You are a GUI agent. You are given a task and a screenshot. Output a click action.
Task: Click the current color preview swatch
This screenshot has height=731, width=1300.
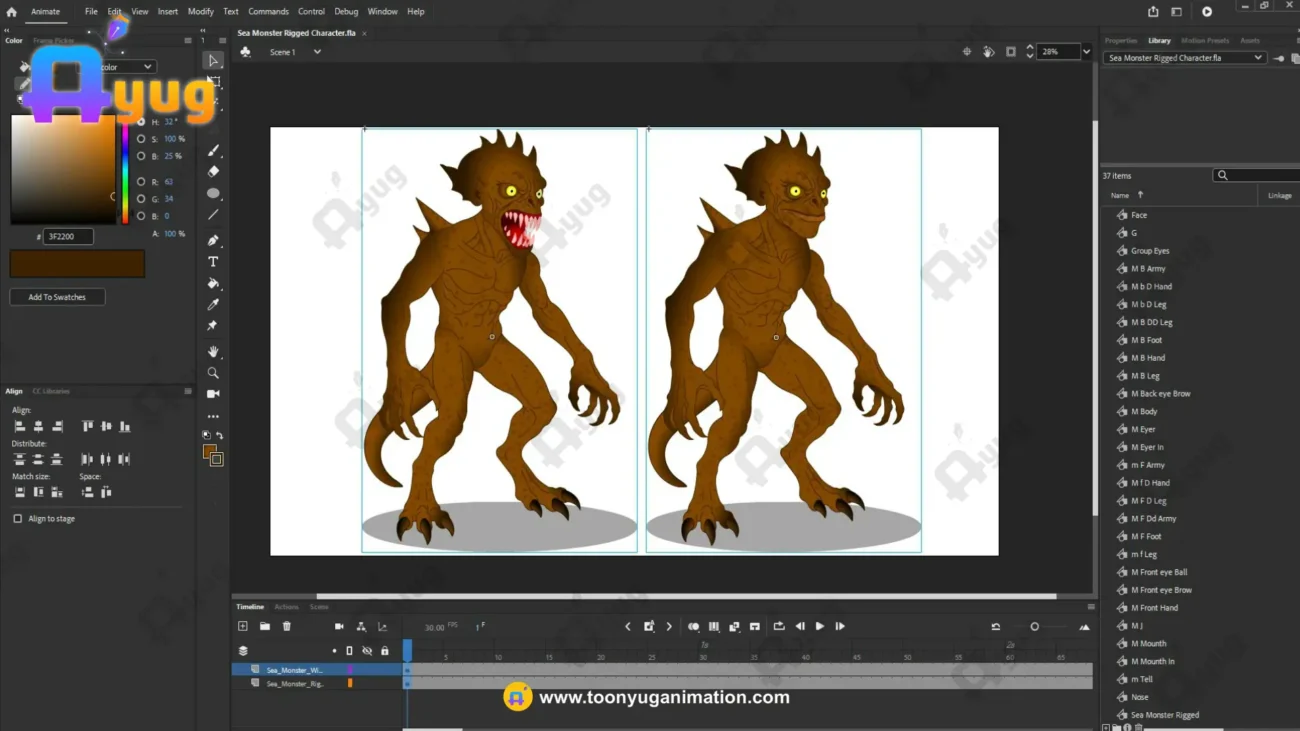77,264
